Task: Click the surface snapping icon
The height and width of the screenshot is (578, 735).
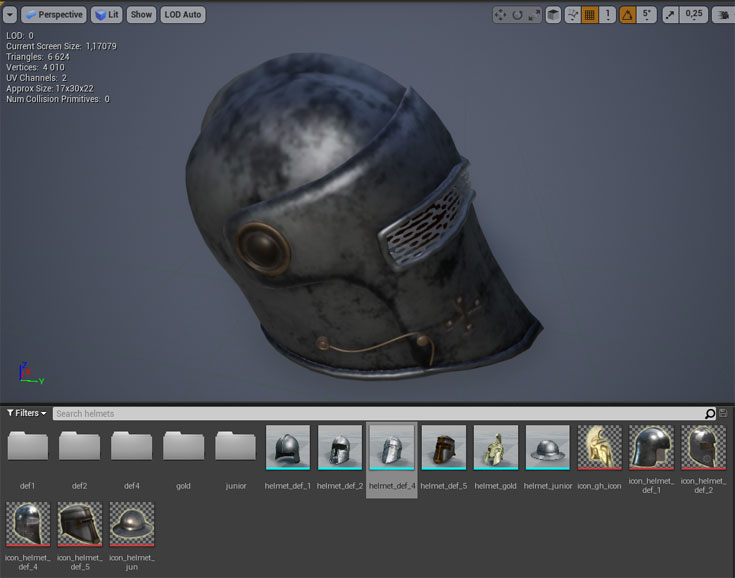Action: [x=573, y=15]
